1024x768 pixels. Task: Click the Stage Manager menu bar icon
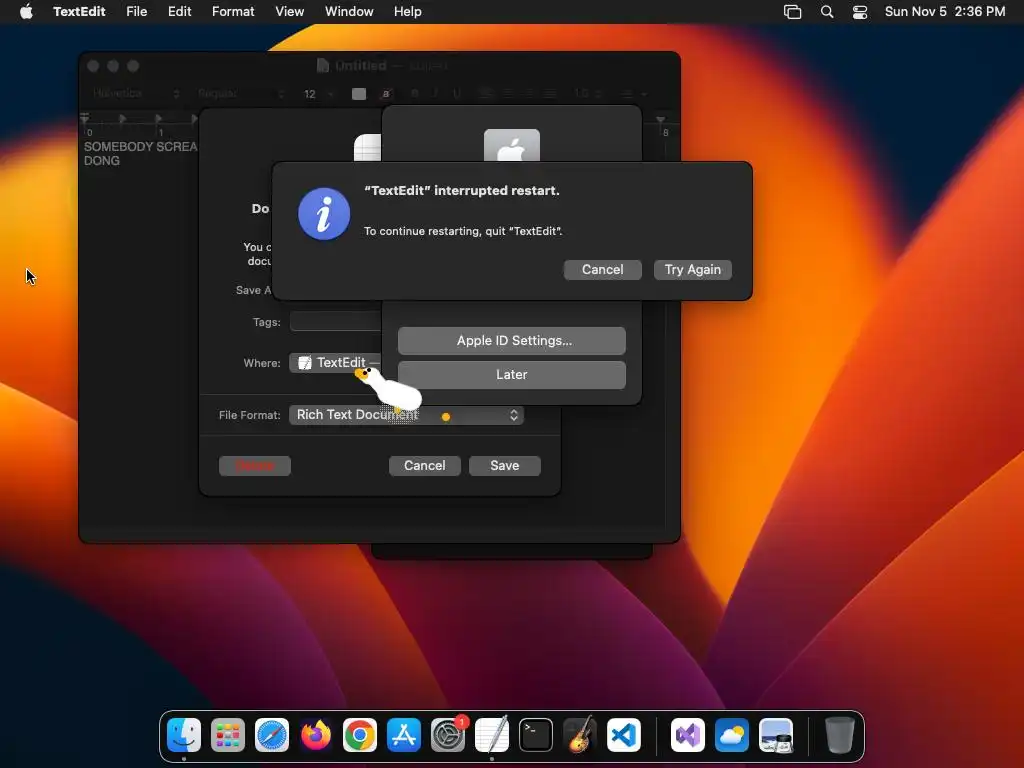792,12
